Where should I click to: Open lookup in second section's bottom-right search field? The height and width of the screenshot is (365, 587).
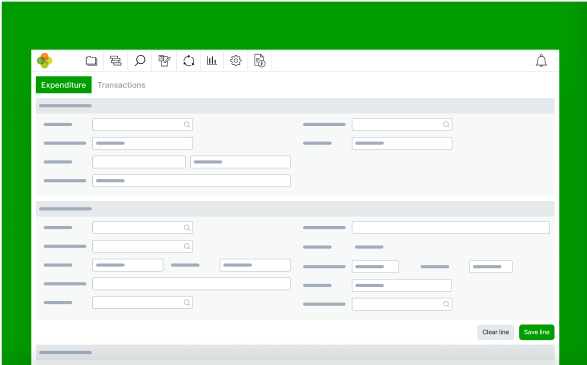pos(446,304)
